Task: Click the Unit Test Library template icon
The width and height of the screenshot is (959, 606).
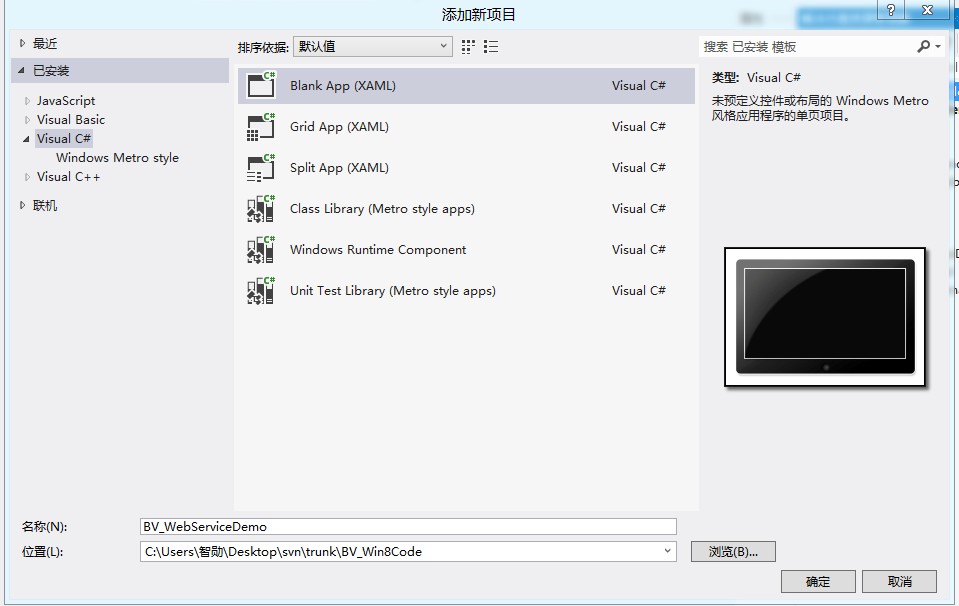Action: tap(260, 290)
